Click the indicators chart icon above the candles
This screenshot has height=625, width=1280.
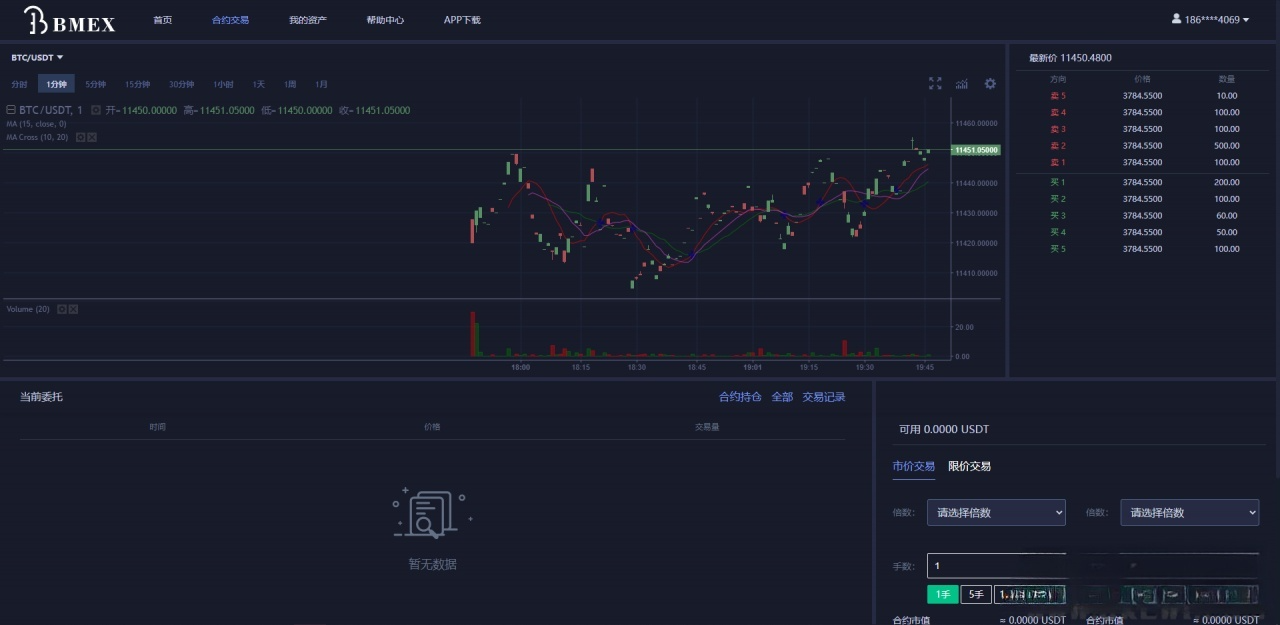(x=962, y=84)
